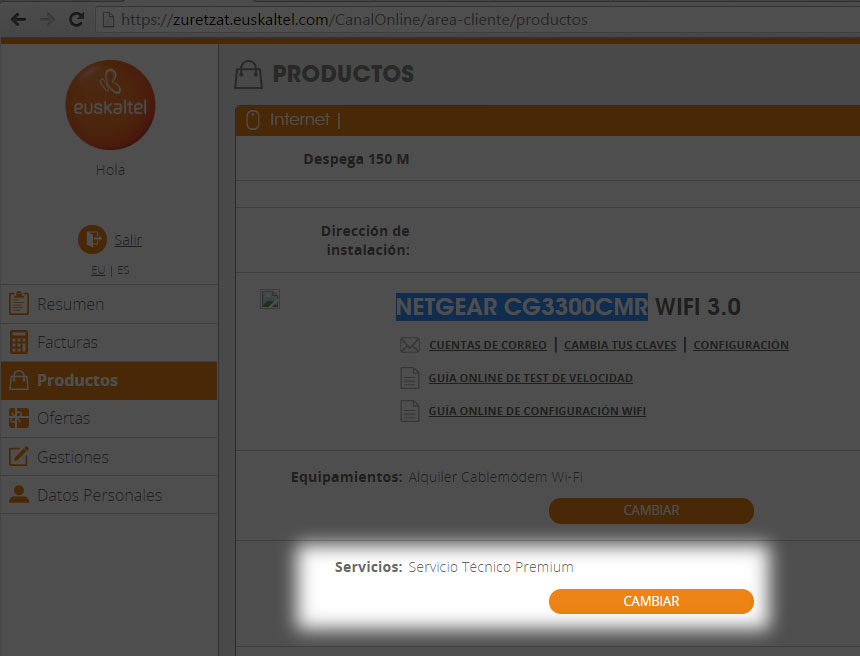Viewport: 860px width, 656px height.
Task: Switch language to EU
Action: coord(98,270)
